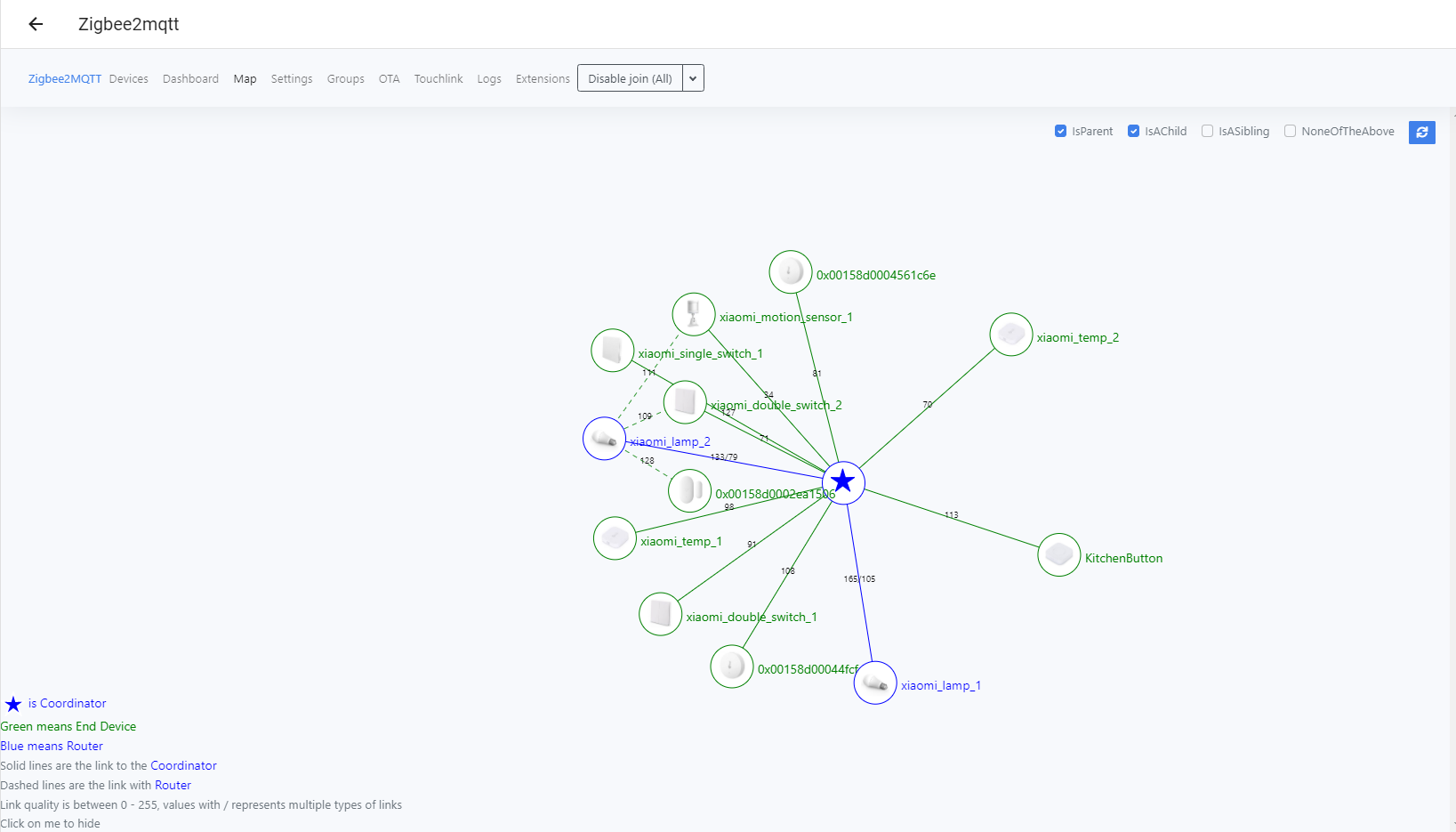Viewport: 1456px width, 832px height.
Task: Open the Extensions tab
Action: (x=543, y=79)
